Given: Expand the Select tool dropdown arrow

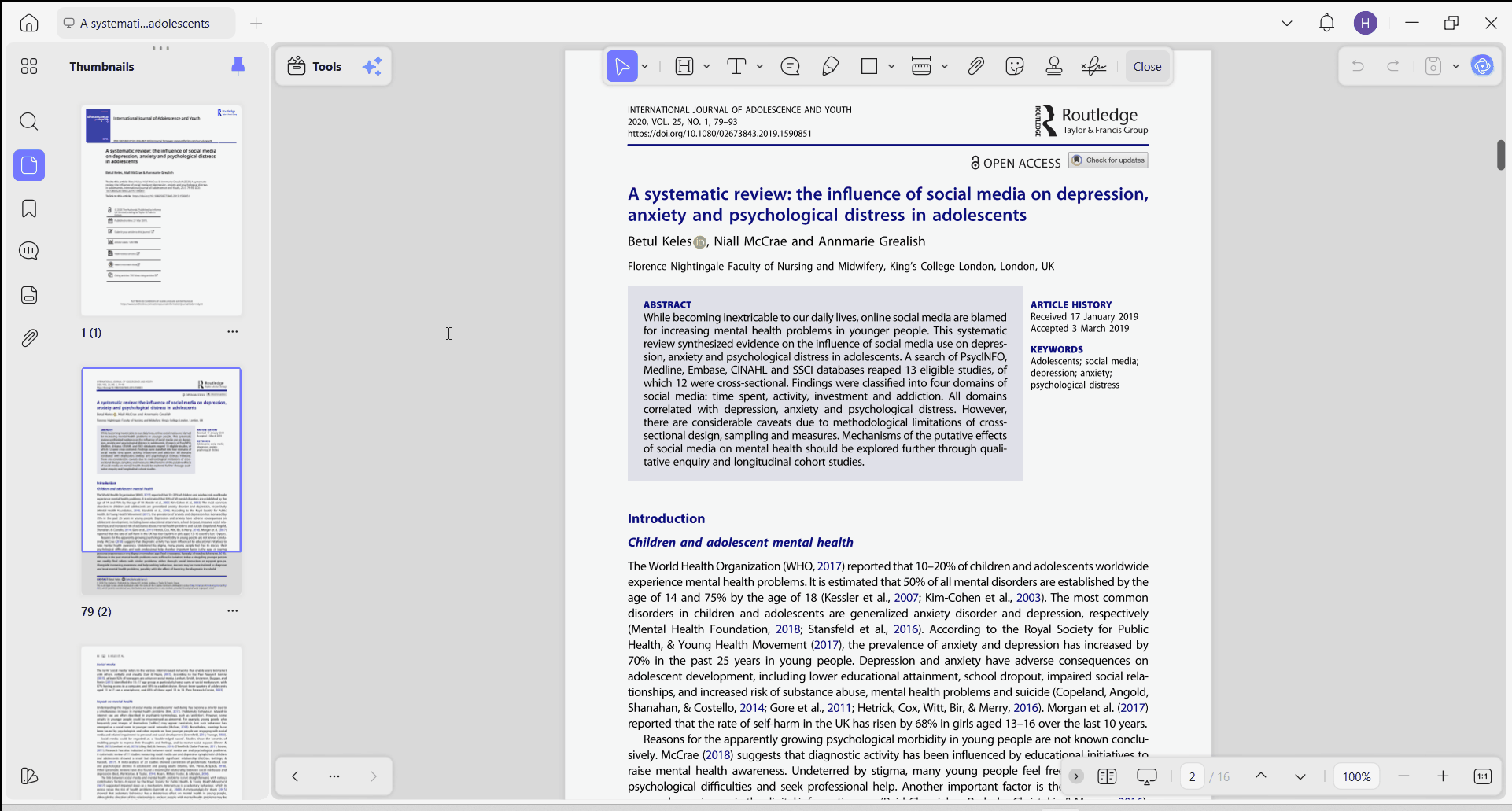Looking at the screenshot, I should (645, 67).
